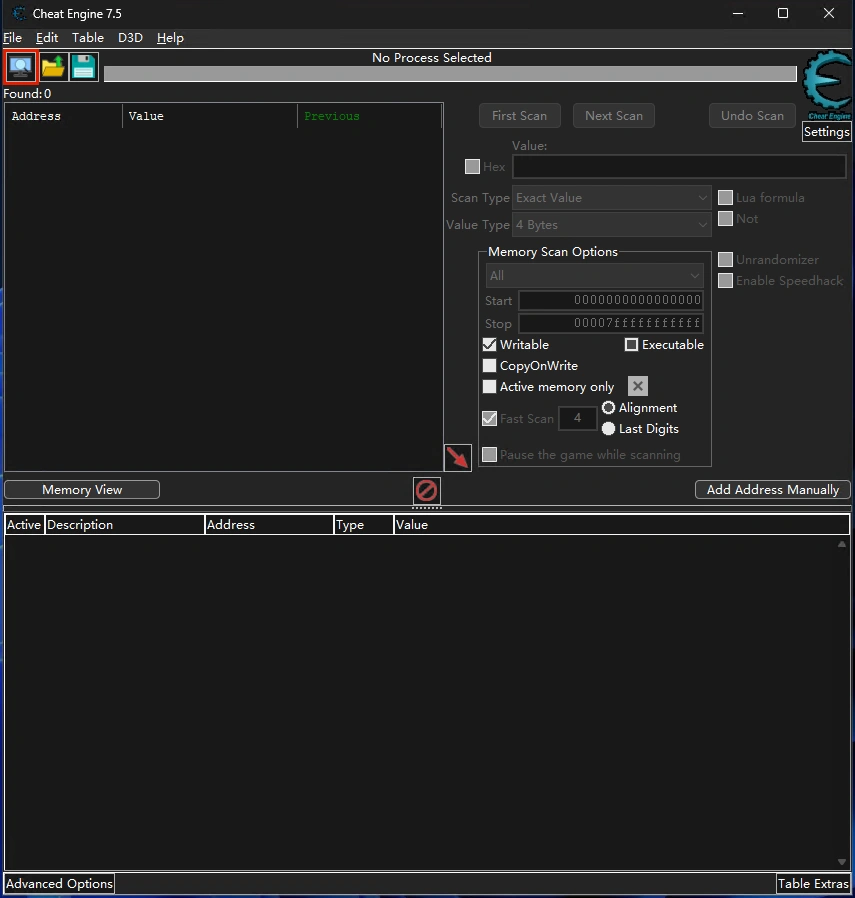Click the No Process Selected label

(432, 58)
